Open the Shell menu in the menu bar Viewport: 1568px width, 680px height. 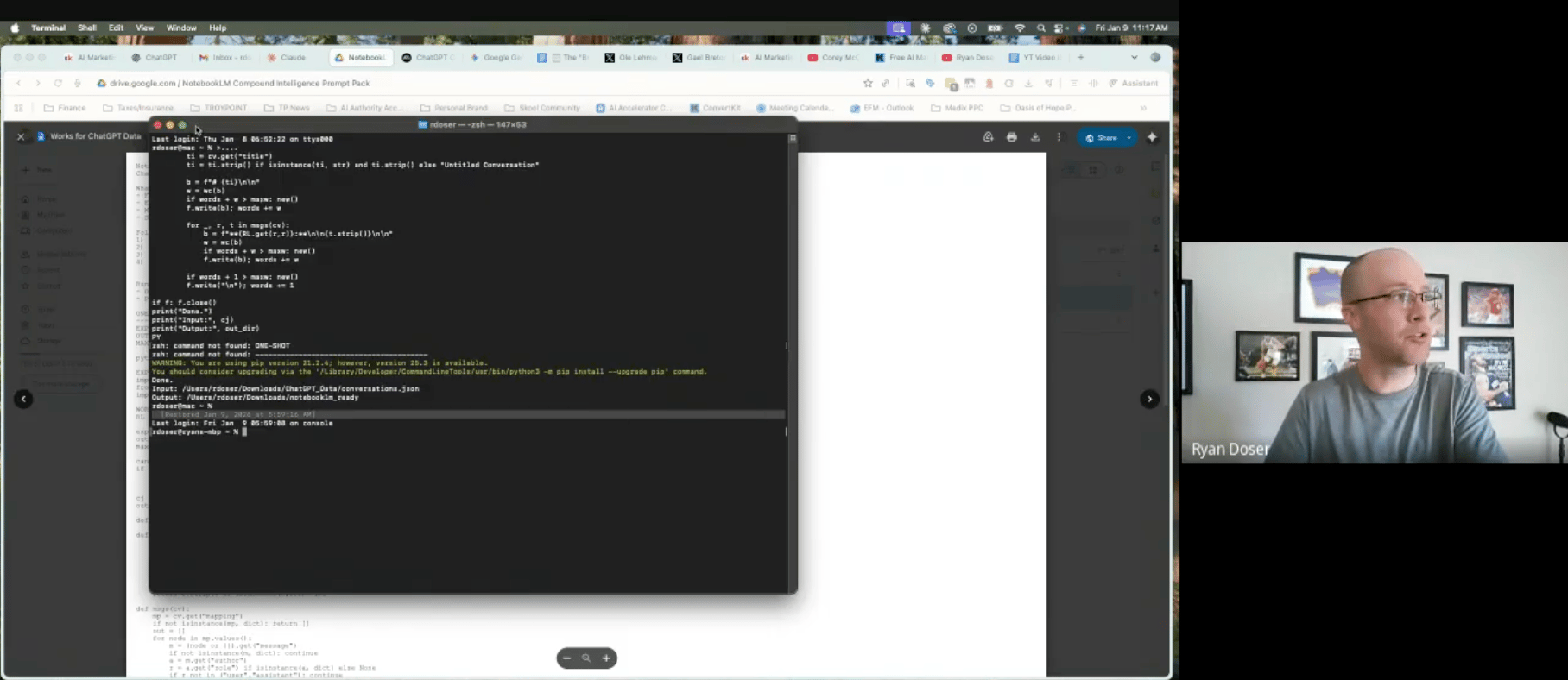87,28
